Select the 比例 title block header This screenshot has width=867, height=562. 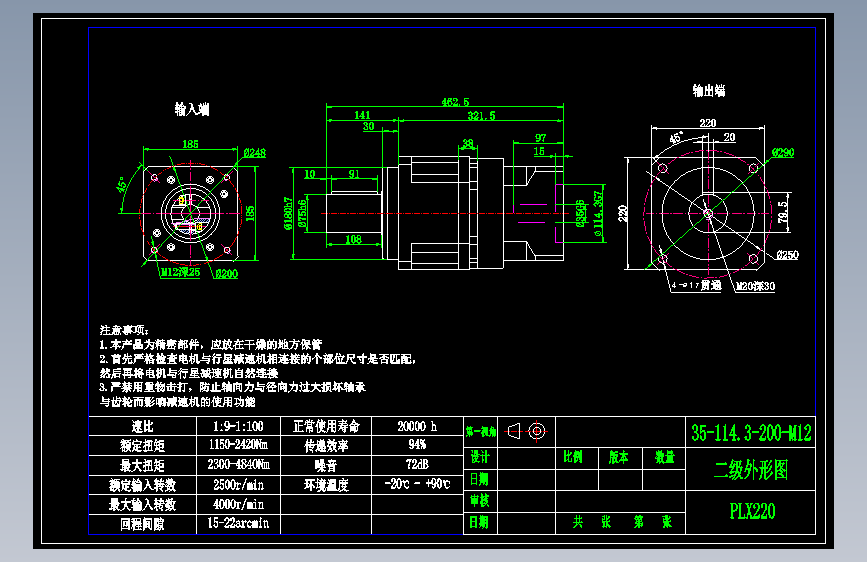point(573,457)
